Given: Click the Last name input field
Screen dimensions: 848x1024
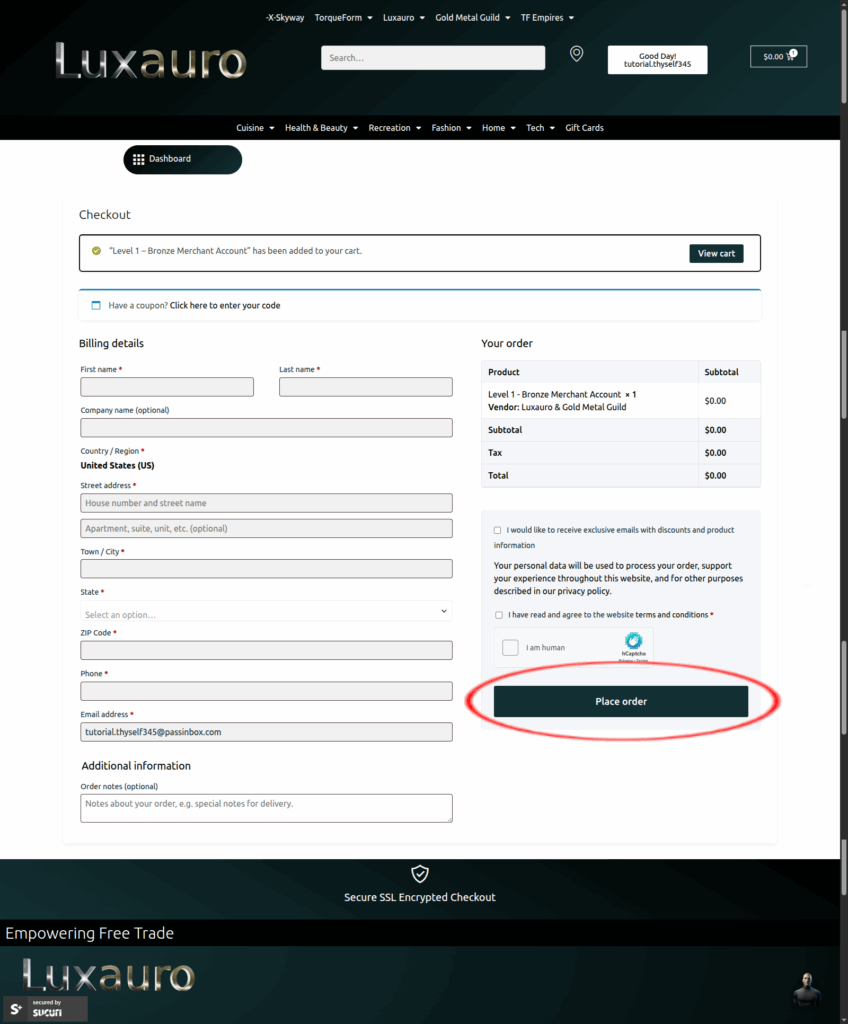Looking at the screenshot, I should [x=365, y=387].
